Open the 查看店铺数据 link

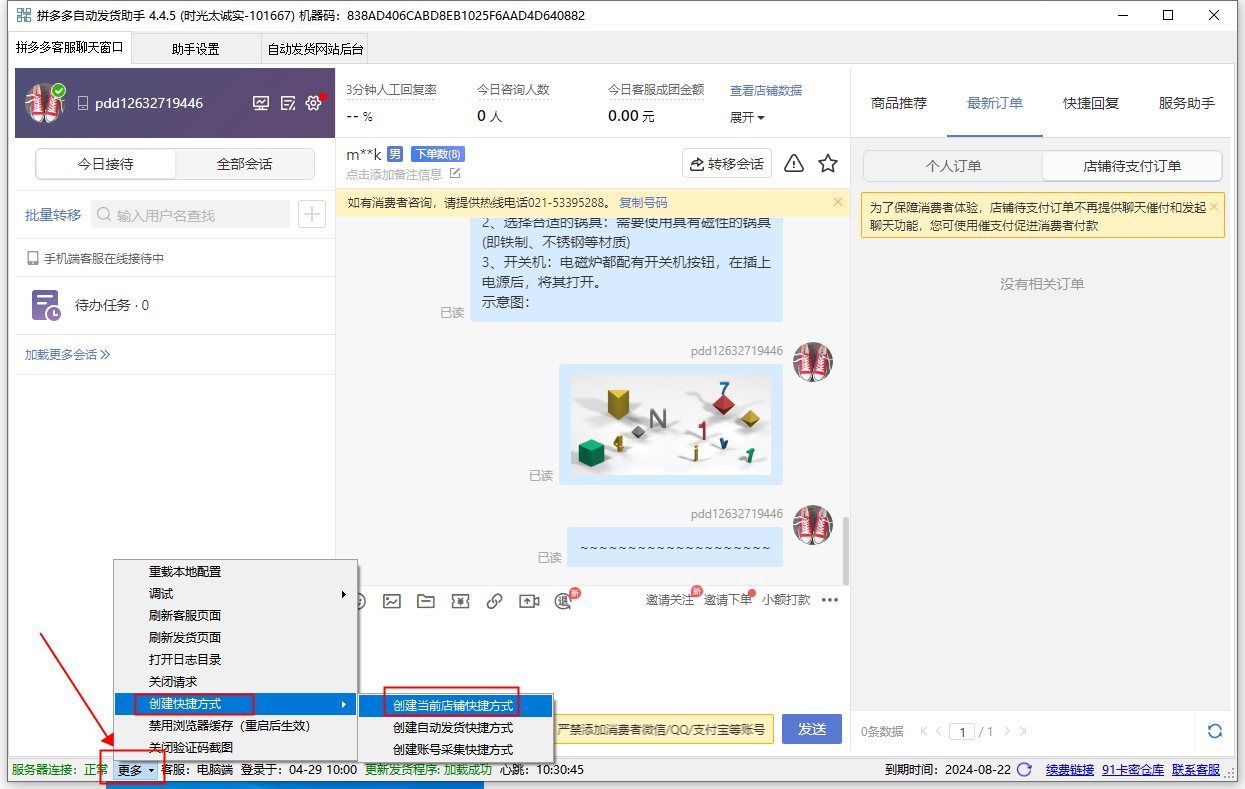pos(766,90)
